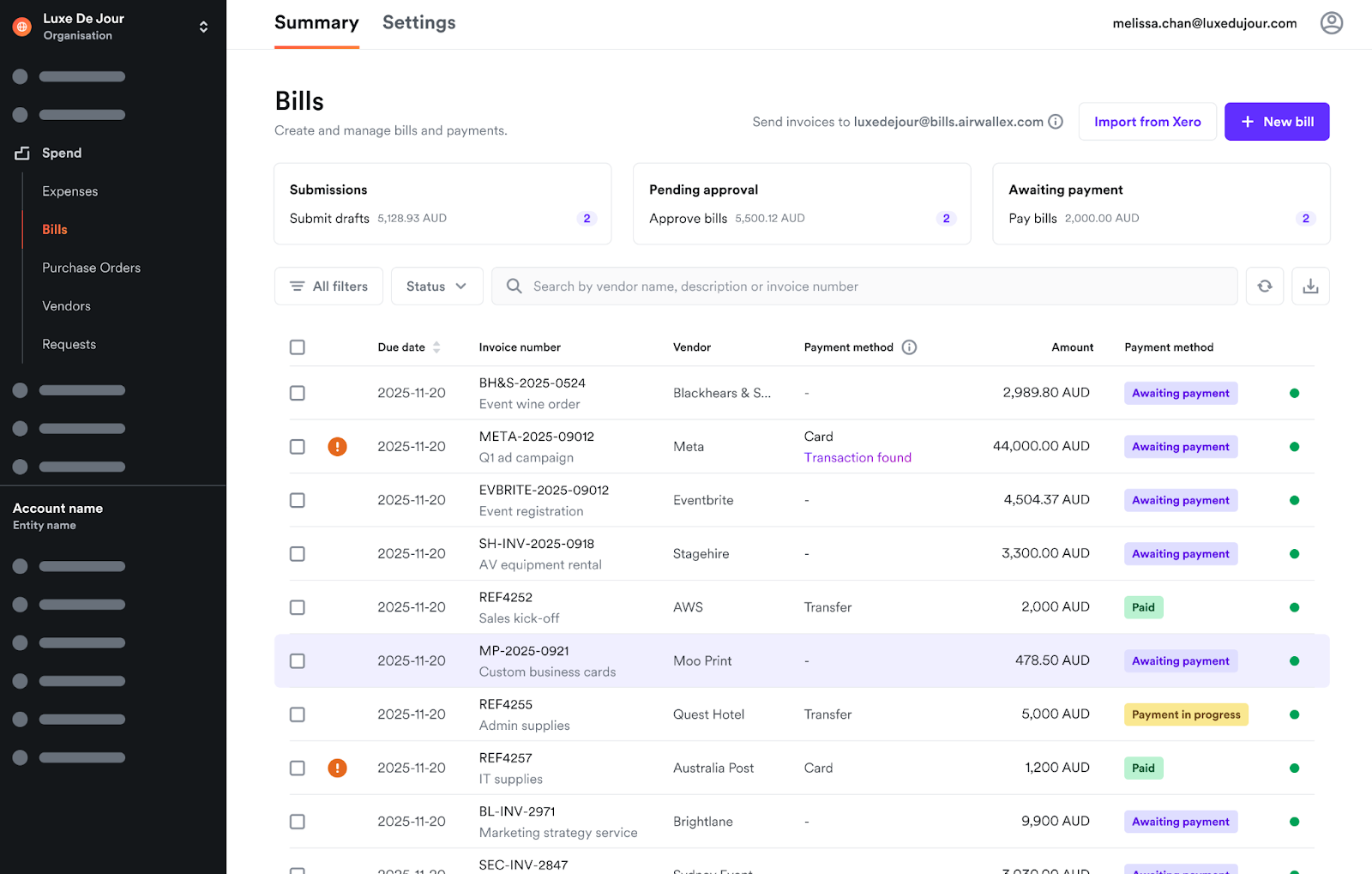Click info icon beside bills email address
The width and height of the screenshot is (1372, 874).
pyautogui.click(x=1056, y=122)
